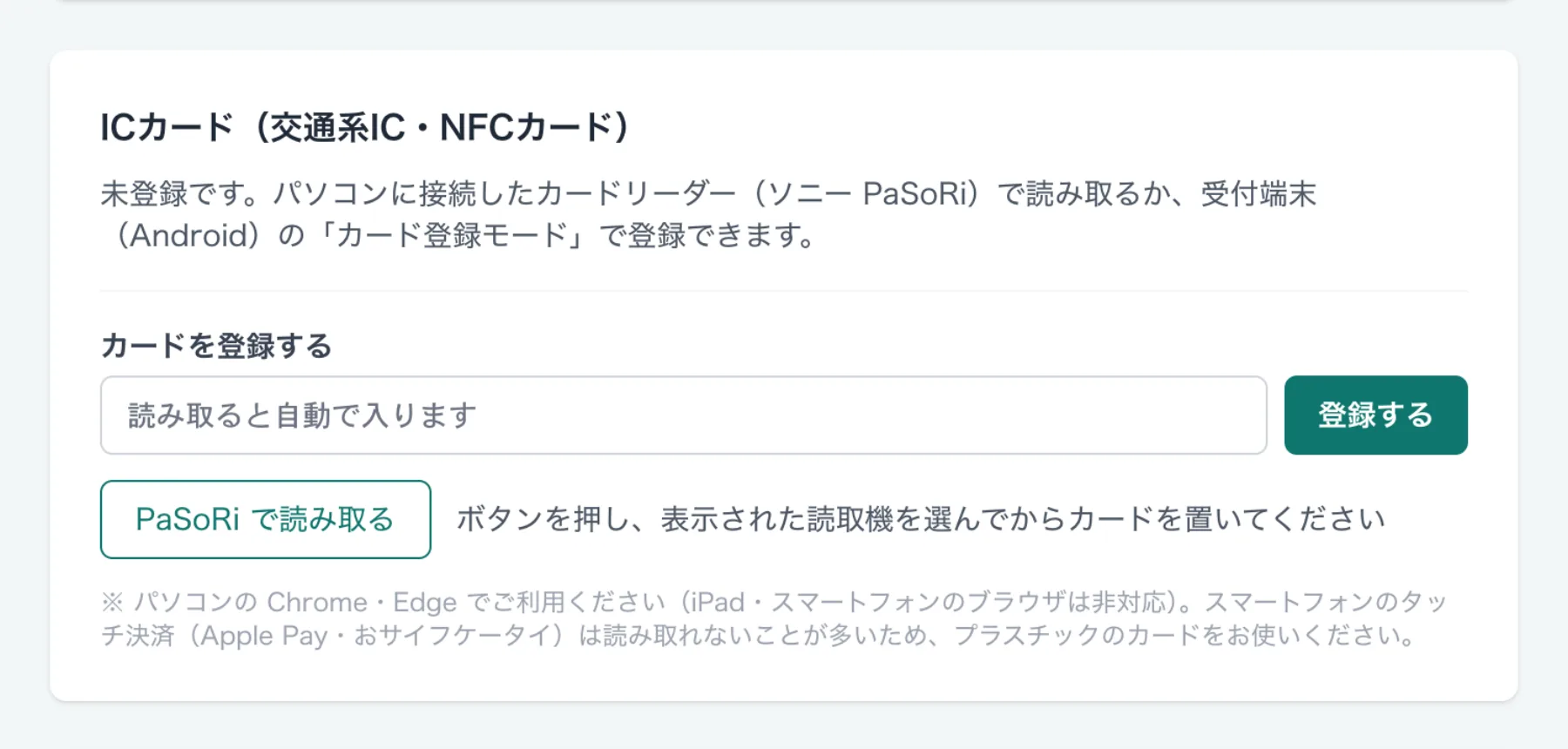Click the ICカード（交通系IC・NFCカード）heading
Viewport: 1568px width, 749px height.
pos(365,127)
